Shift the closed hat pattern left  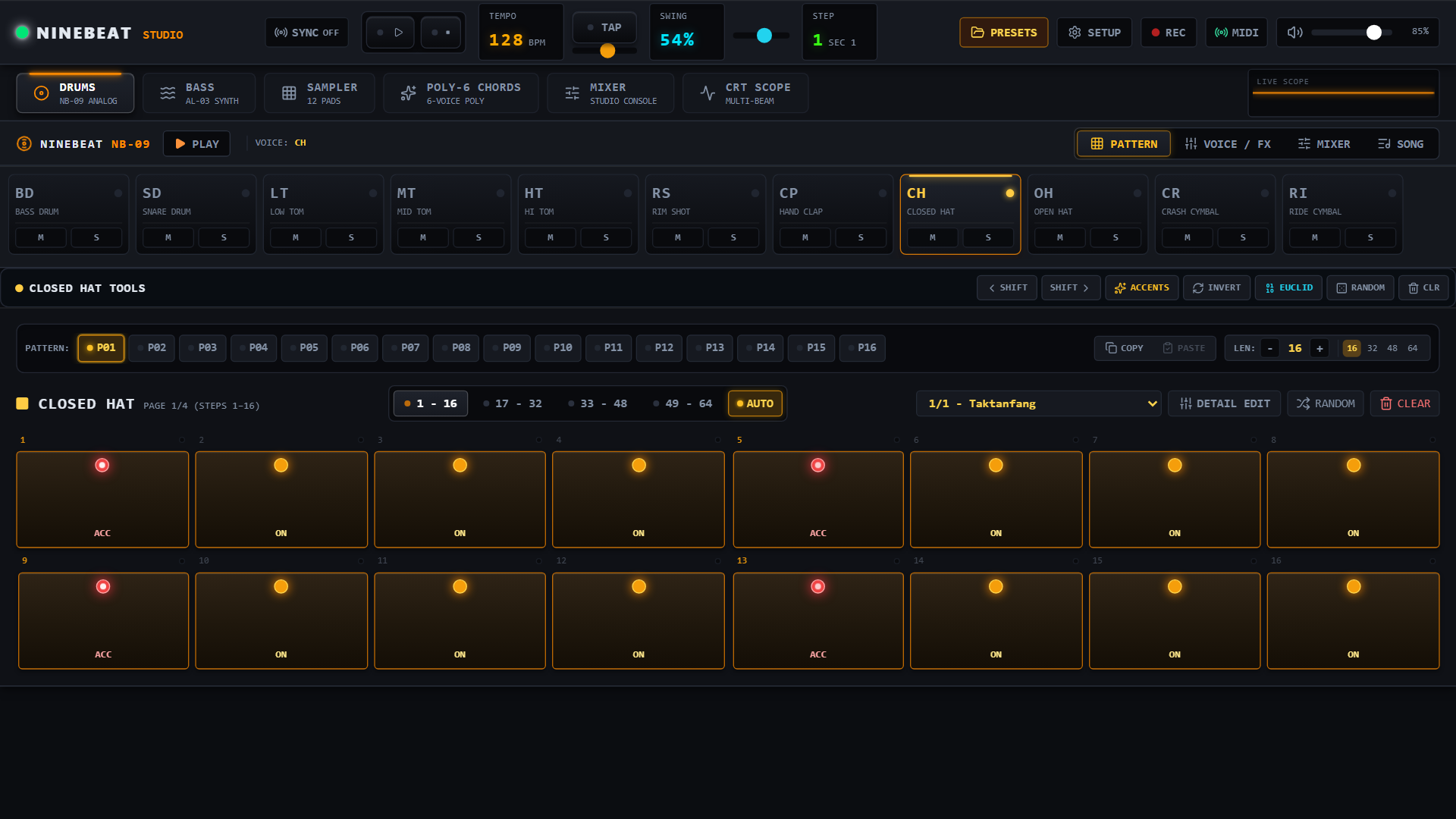click(x=1007, y=288)
